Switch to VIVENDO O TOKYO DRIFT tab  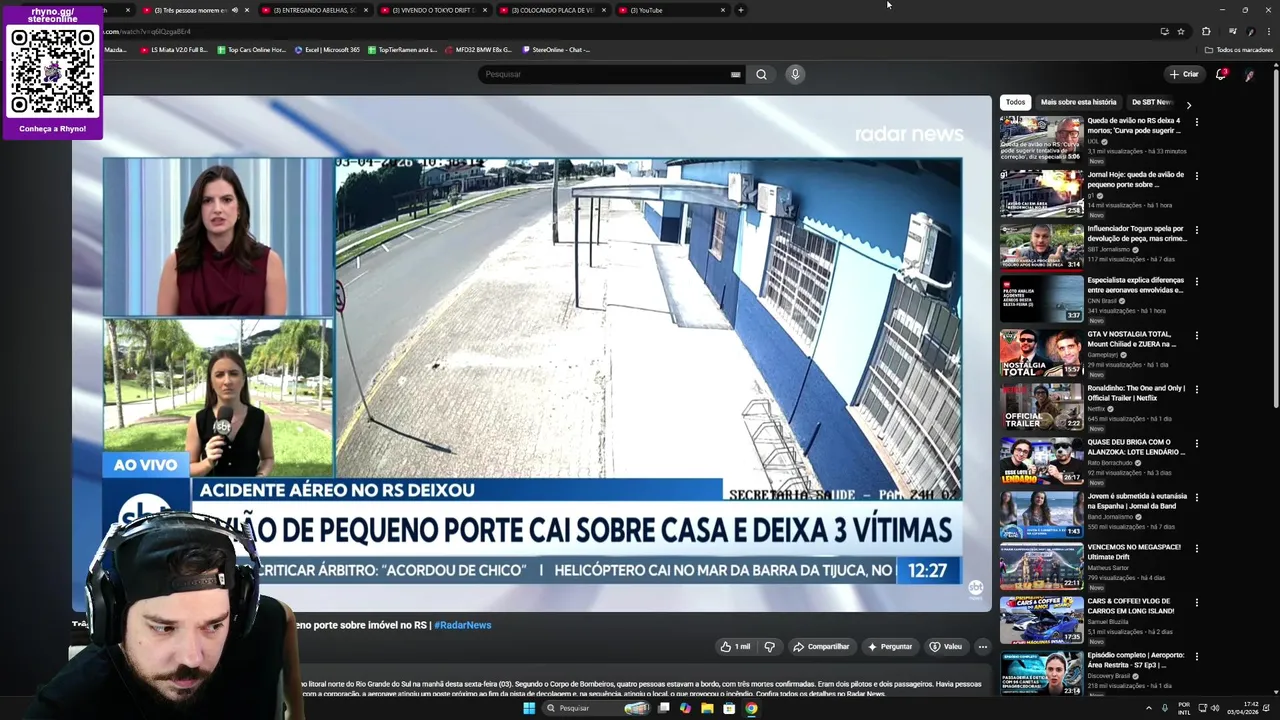pyautogui.click(x=434, y=10)
